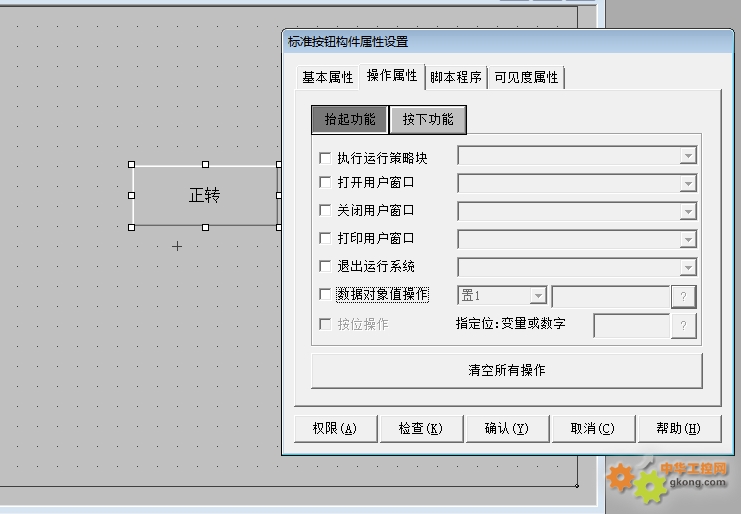Click the dialog title bar 标准按钮构件属性设置

tap(508, 42)
